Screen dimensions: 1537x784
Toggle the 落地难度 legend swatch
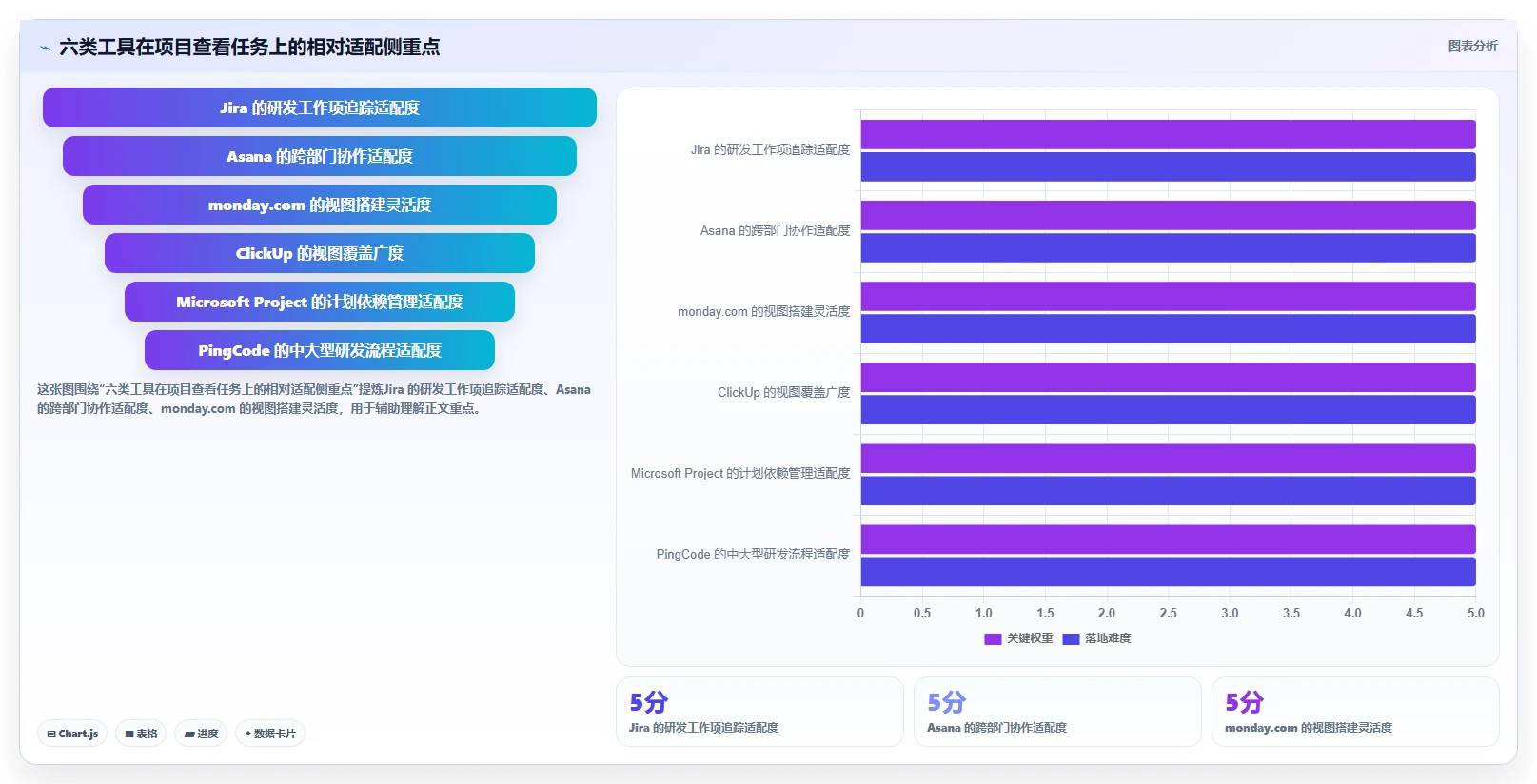point(1071,639)
